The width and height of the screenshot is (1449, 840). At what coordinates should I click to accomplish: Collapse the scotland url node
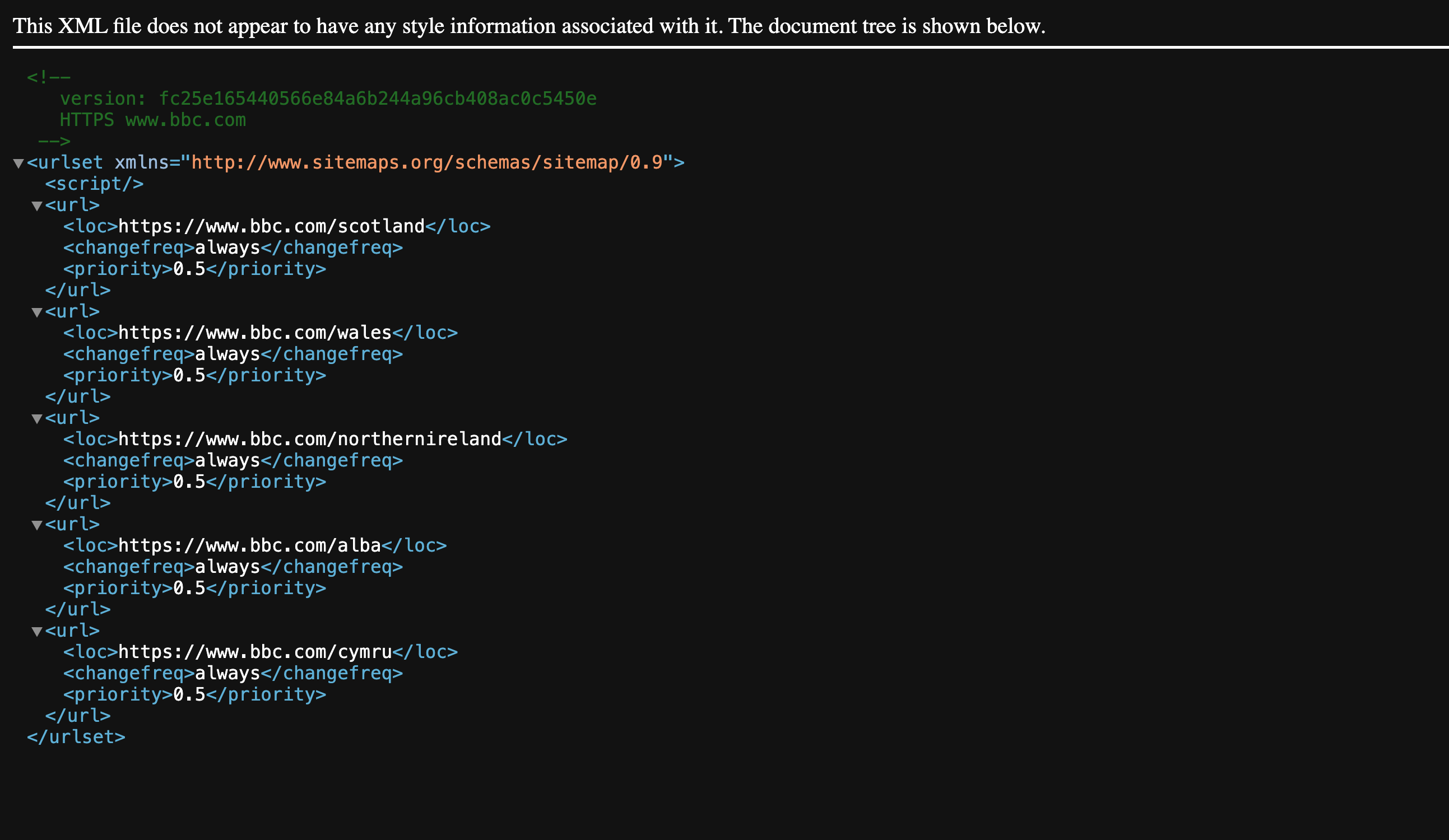37,206
